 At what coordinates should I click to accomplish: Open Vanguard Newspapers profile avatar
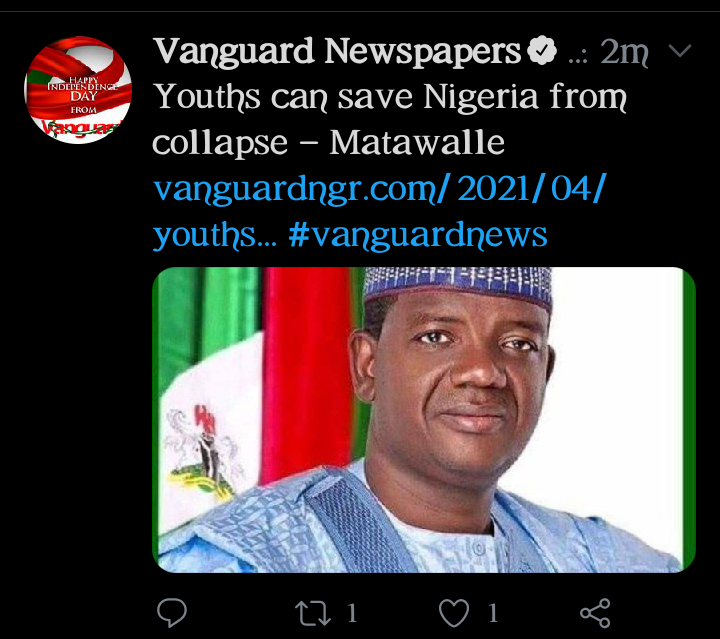click(78, 90)
